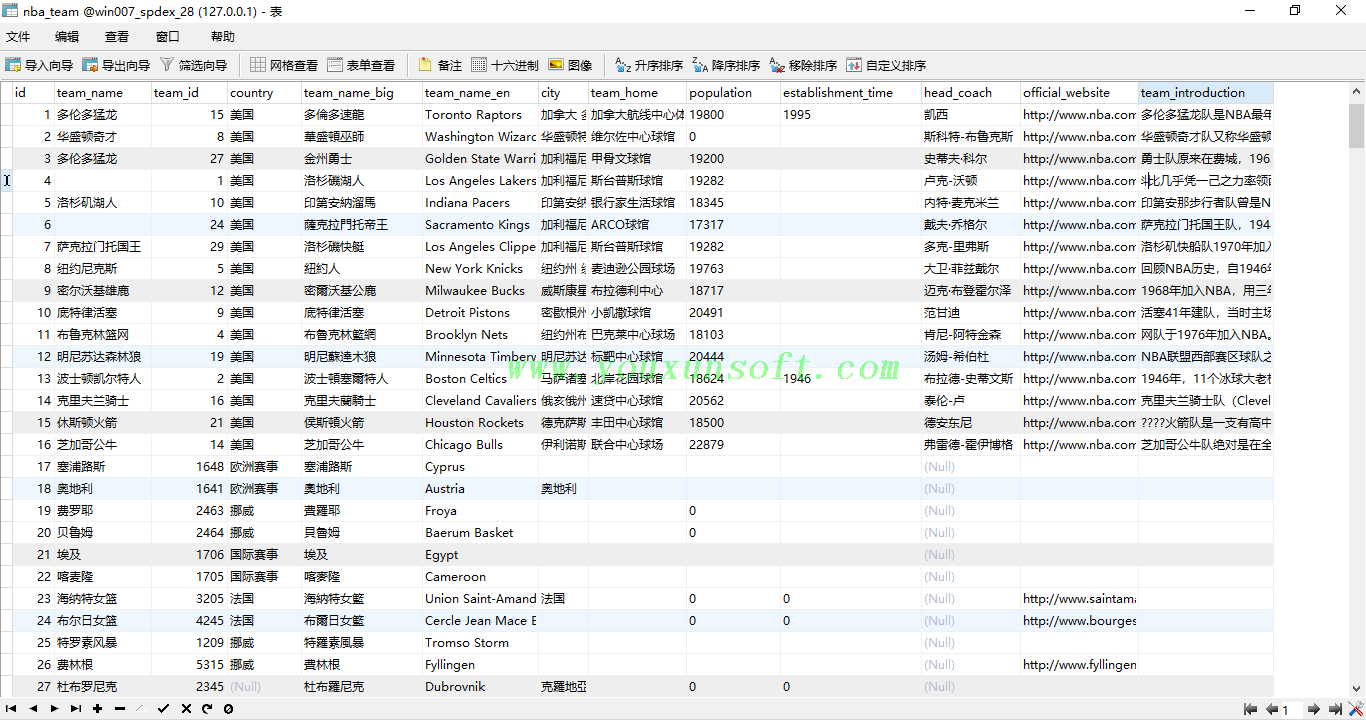Open the 编辑 menu

[x=67, y=37]
